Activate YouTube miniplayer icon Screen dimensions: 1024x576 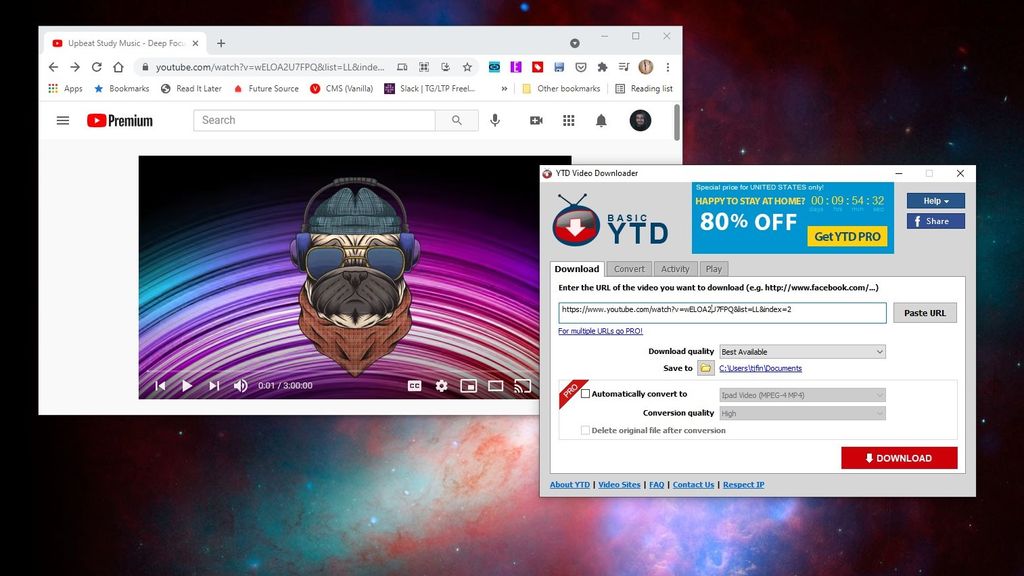468,384
